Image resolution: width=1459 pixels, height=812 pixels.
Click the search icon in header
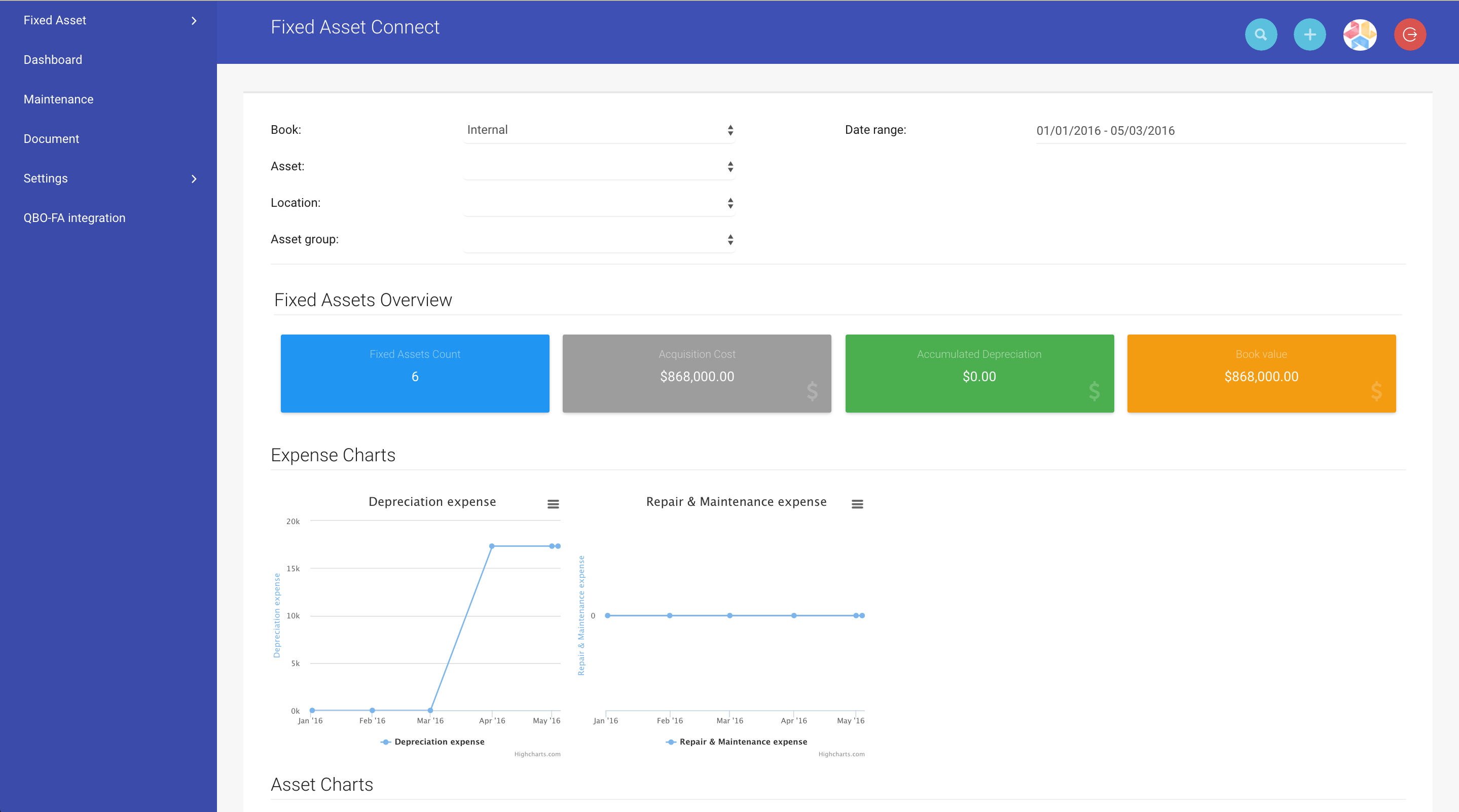pos(1260,34)
